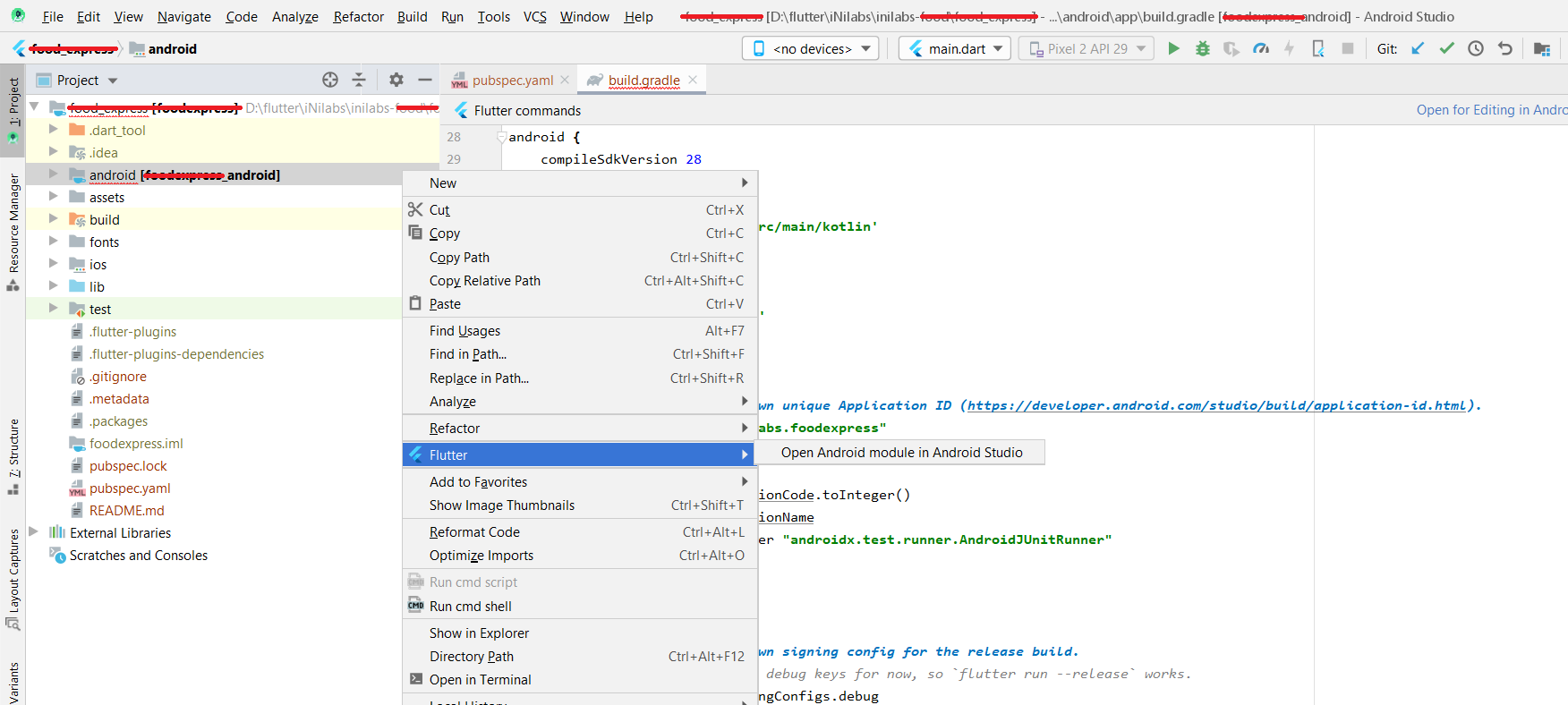Open Pixel 2 API 29 emulator dropdown
The width and height of the screenshot is (1568, 705).
pos(1087,48)
